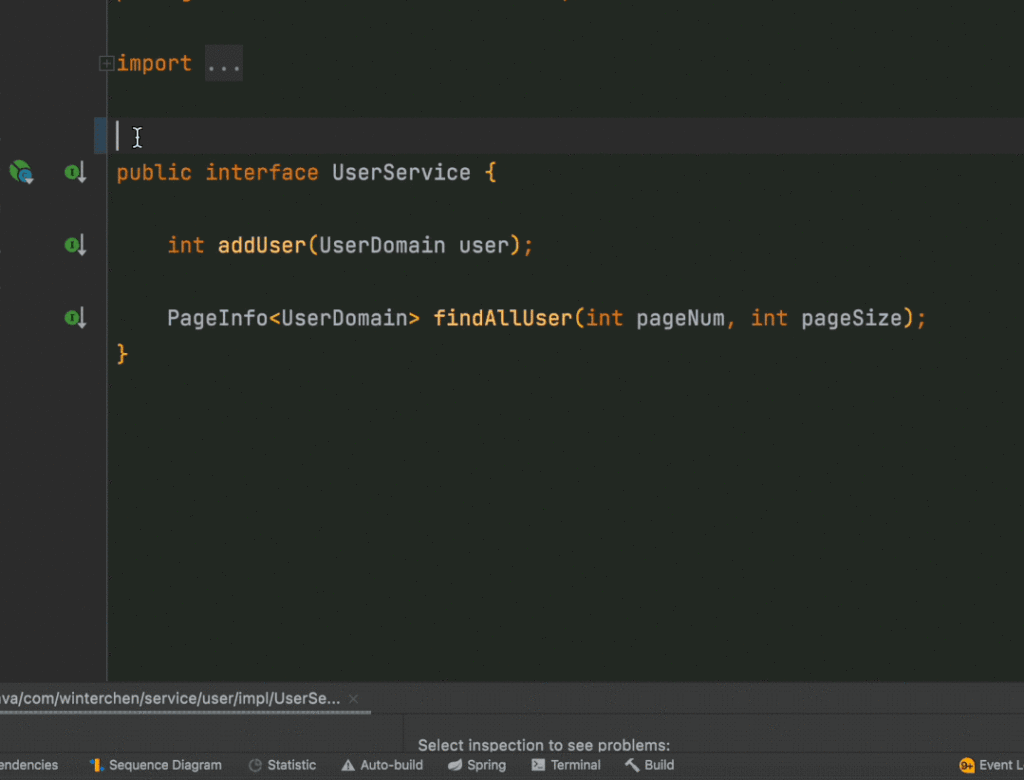Click the implemented-method arrow next to findAllUser

(74, 318)
